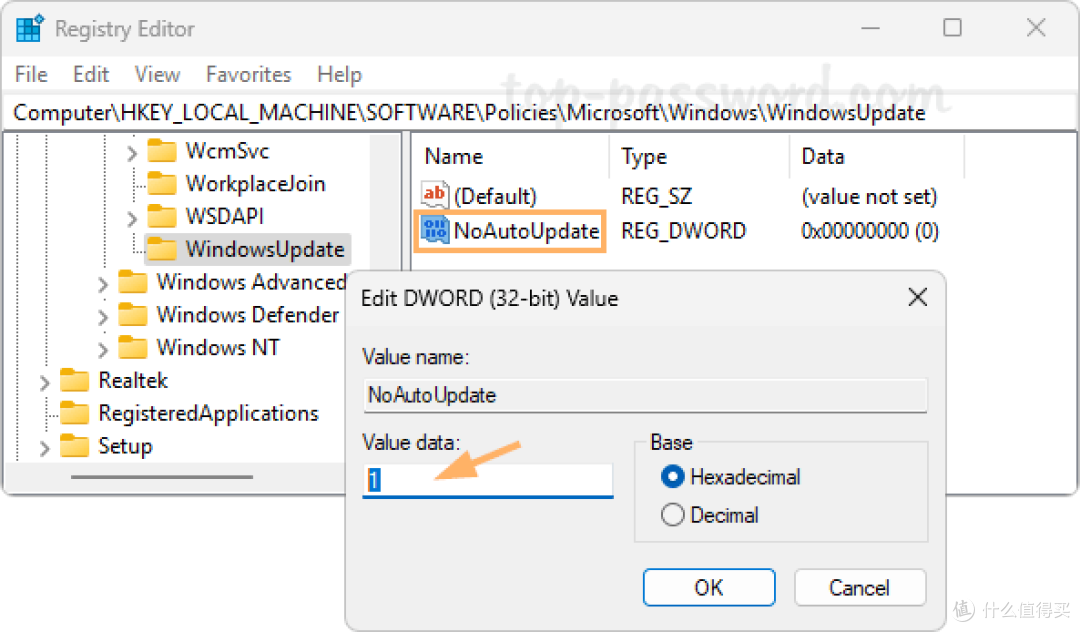
Task: Click the NoAutoUpdate DWORD value icon
Action: coord(435,230)
